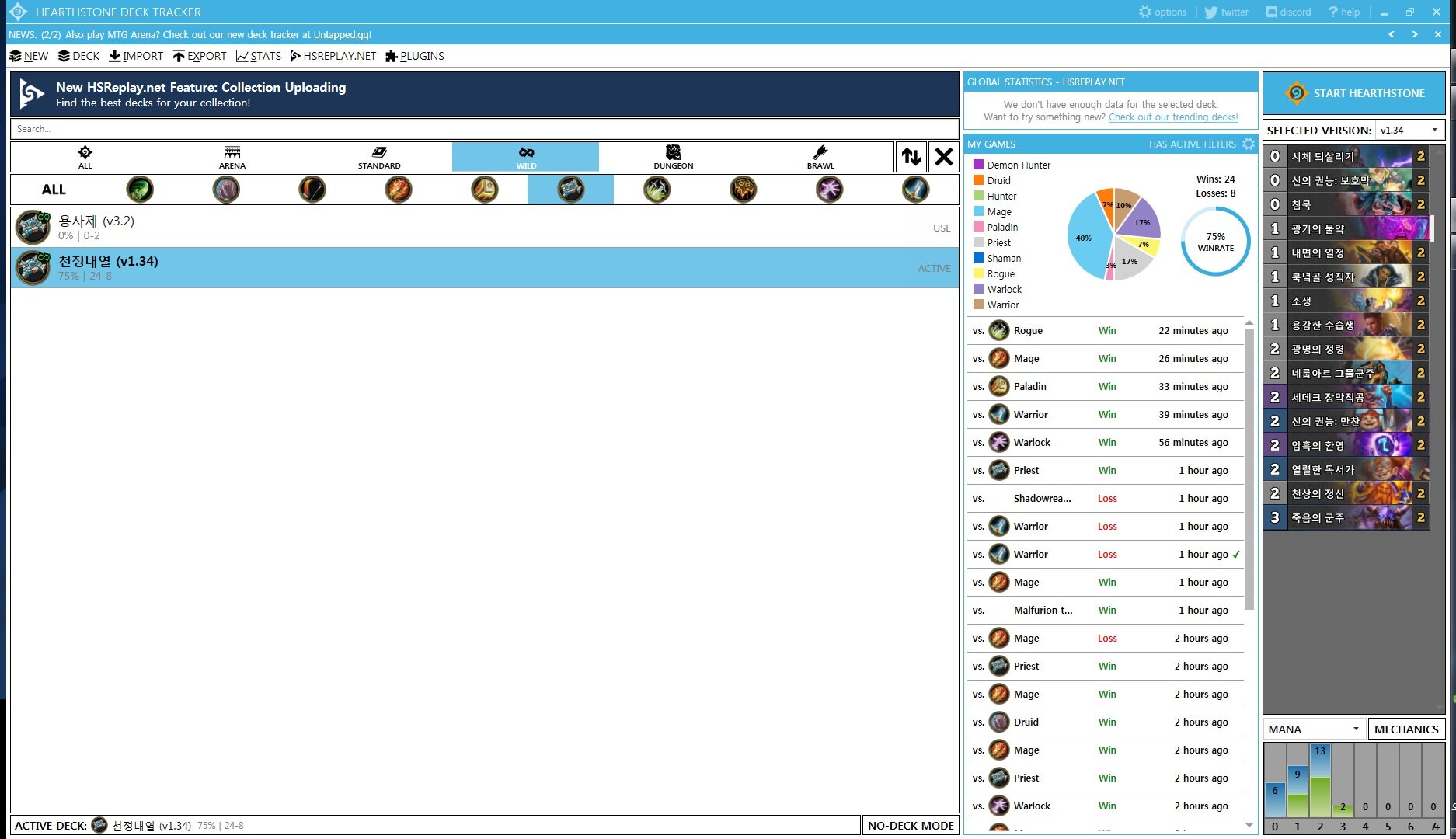Click the sort order arrows icon

[x=911, y=157]
